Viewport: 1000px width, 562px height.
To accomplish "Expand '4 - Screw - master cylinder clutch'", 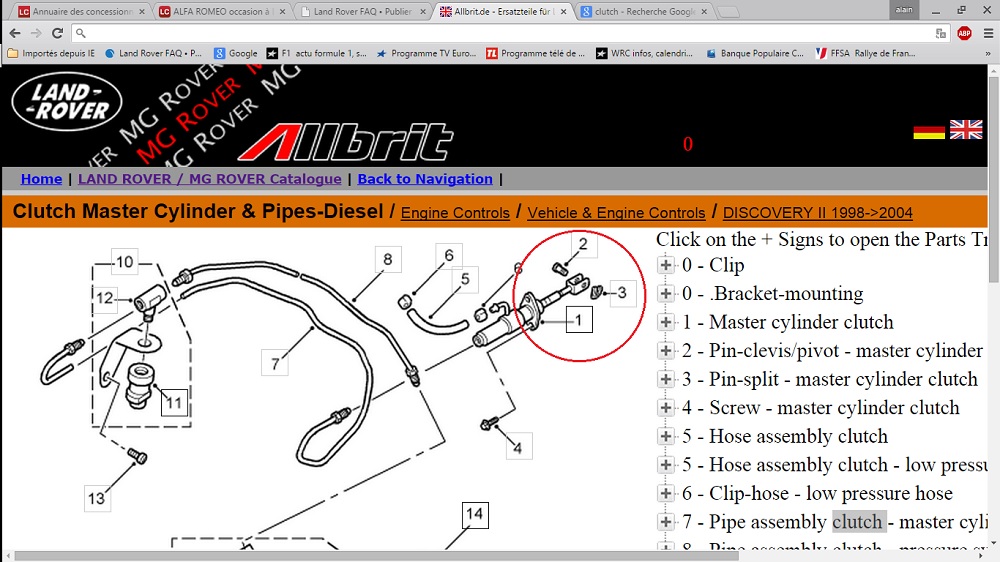I will (x=666, y=408).
